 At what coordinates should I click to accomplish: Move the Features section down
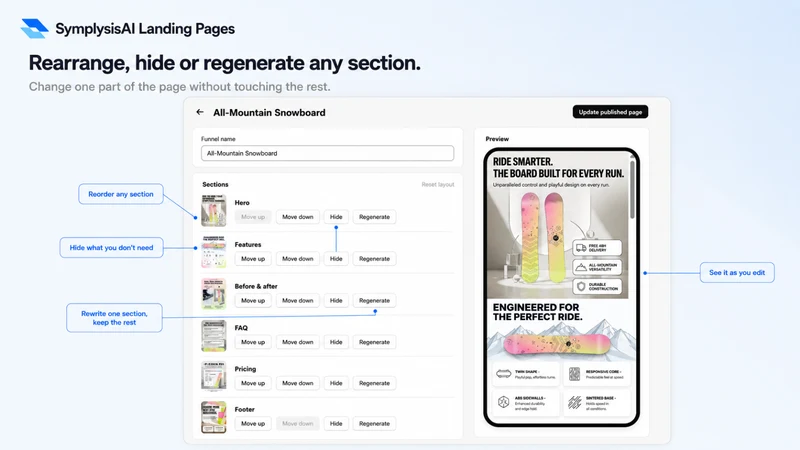click(x=298, y=259)
